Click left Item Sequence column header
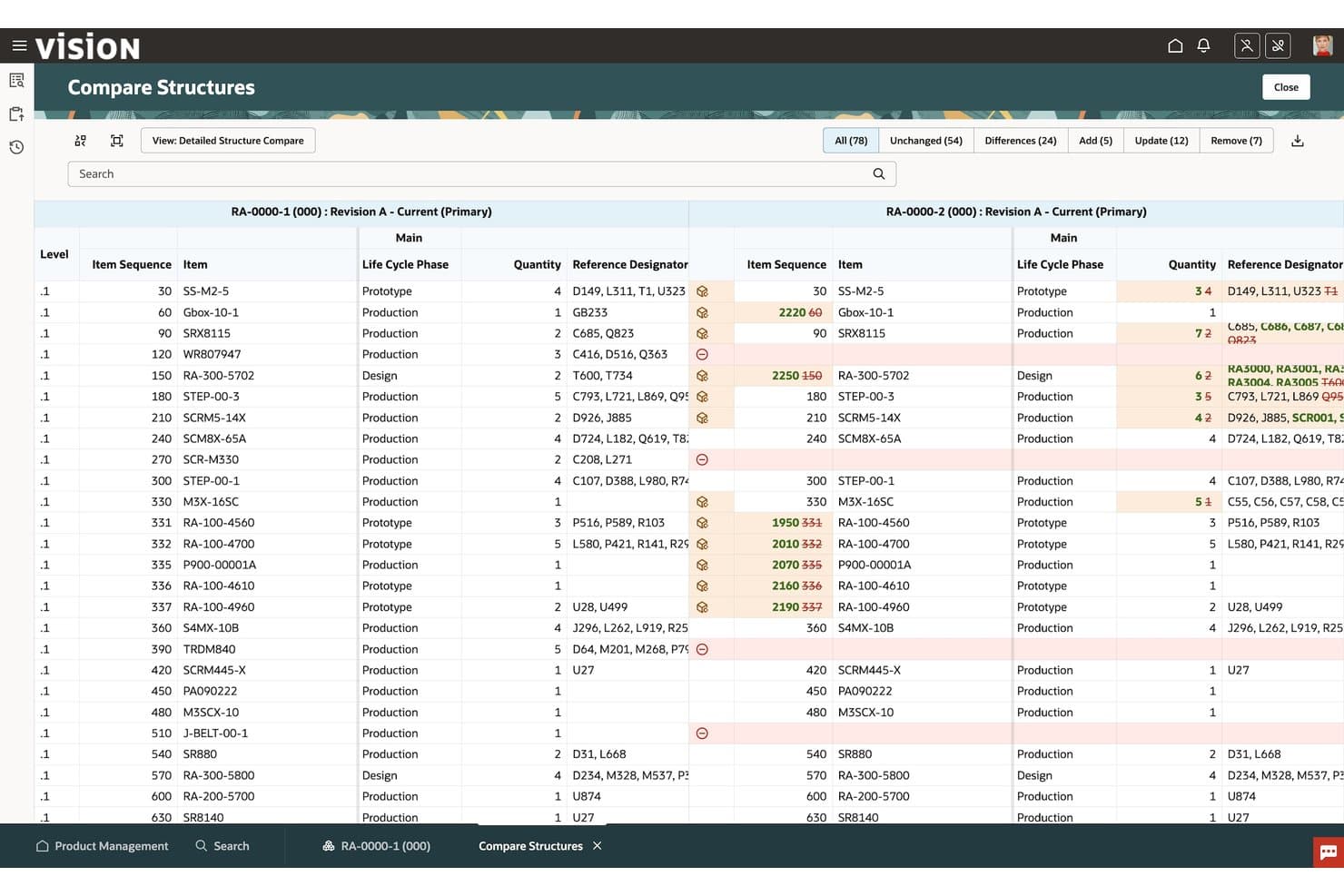This screenshot has height=896, width=1344. pos(132,265)
